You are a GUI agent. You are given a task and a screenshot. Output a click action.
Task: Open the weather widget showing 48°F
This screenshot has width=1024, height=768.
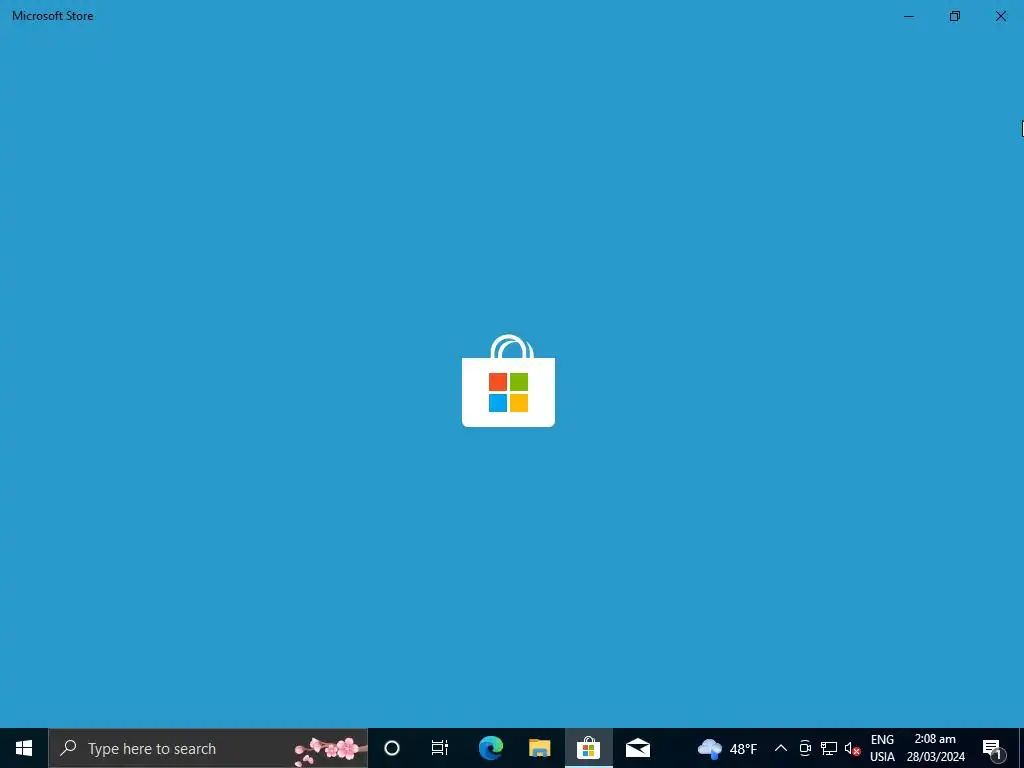click(x=728, y=748)
